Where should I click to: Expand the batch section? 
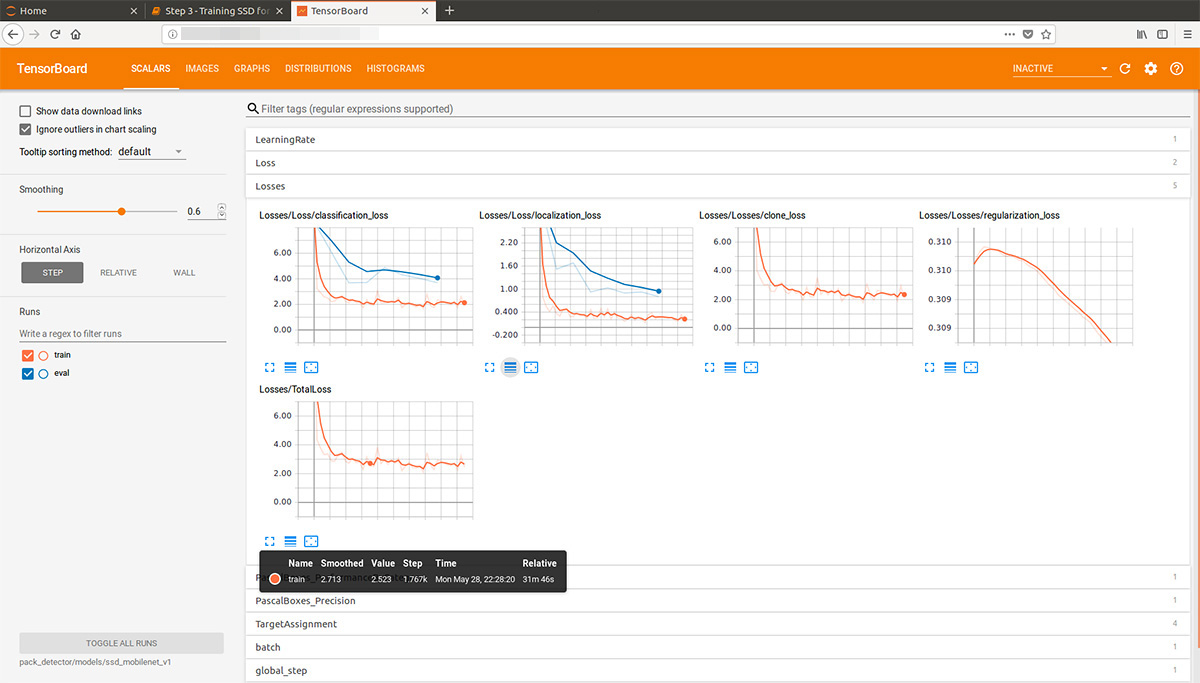[716, 647]
